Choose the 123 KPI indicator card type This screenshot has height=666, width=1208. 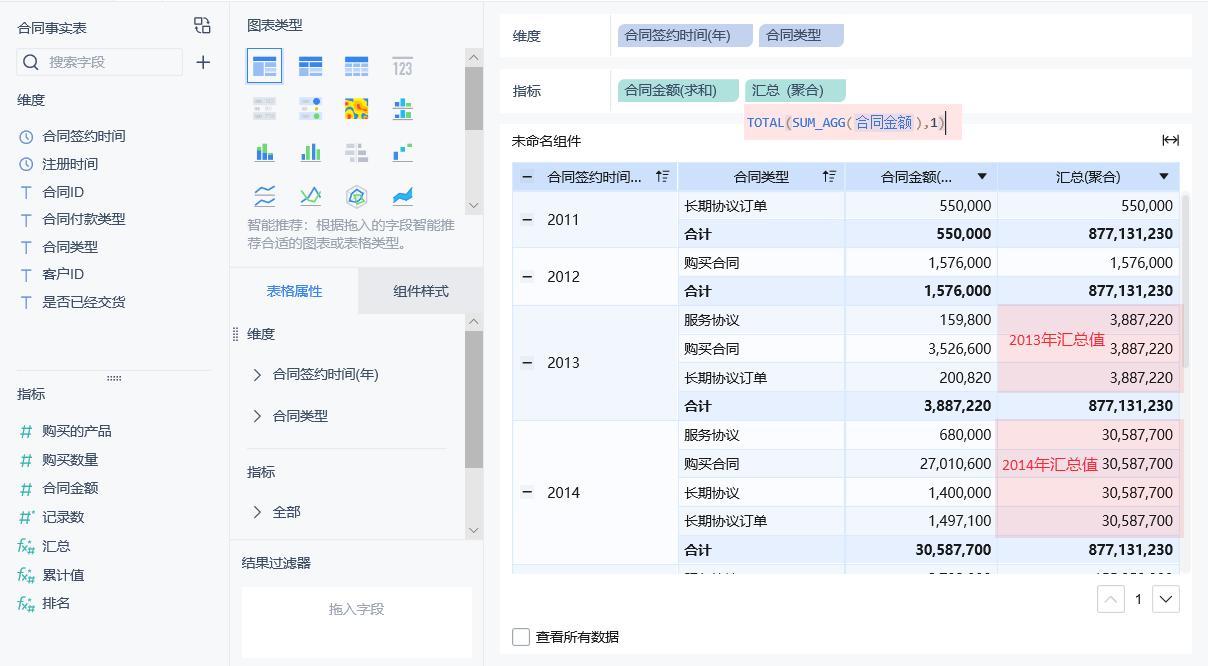click(x=402, y=67)
